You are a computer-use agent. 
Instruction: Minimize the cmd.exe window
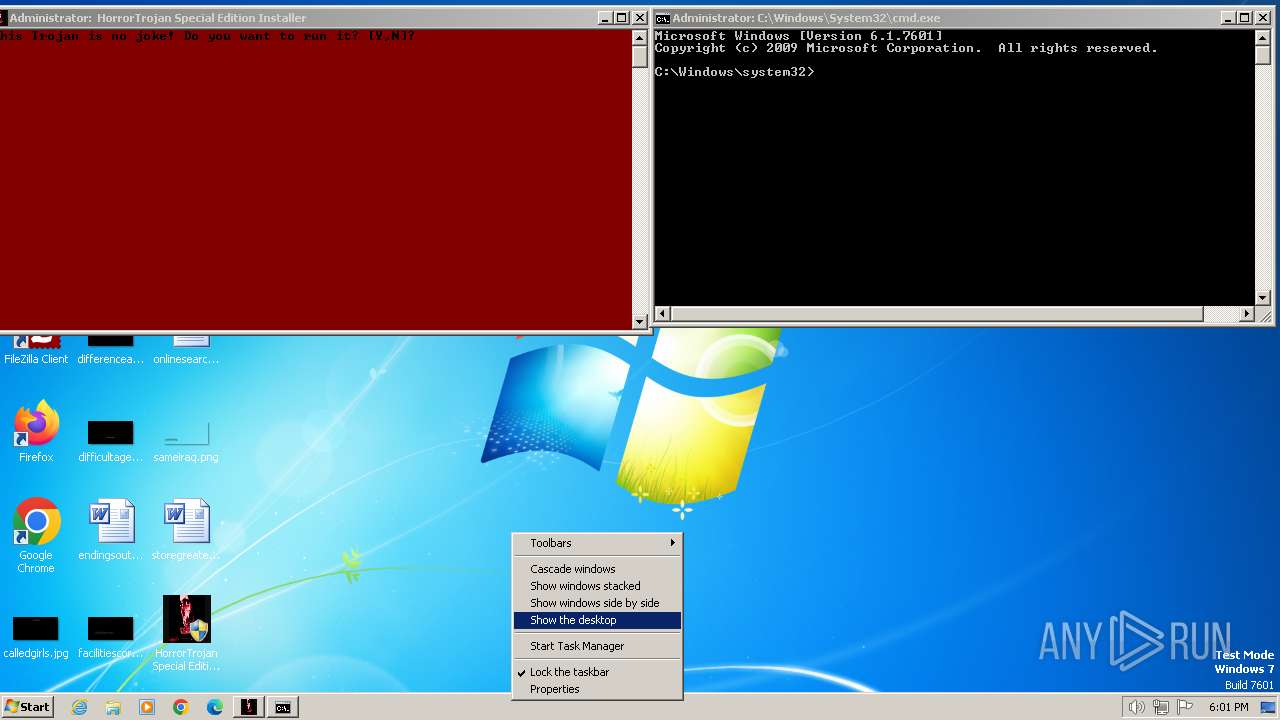(x=1228, y=18)
